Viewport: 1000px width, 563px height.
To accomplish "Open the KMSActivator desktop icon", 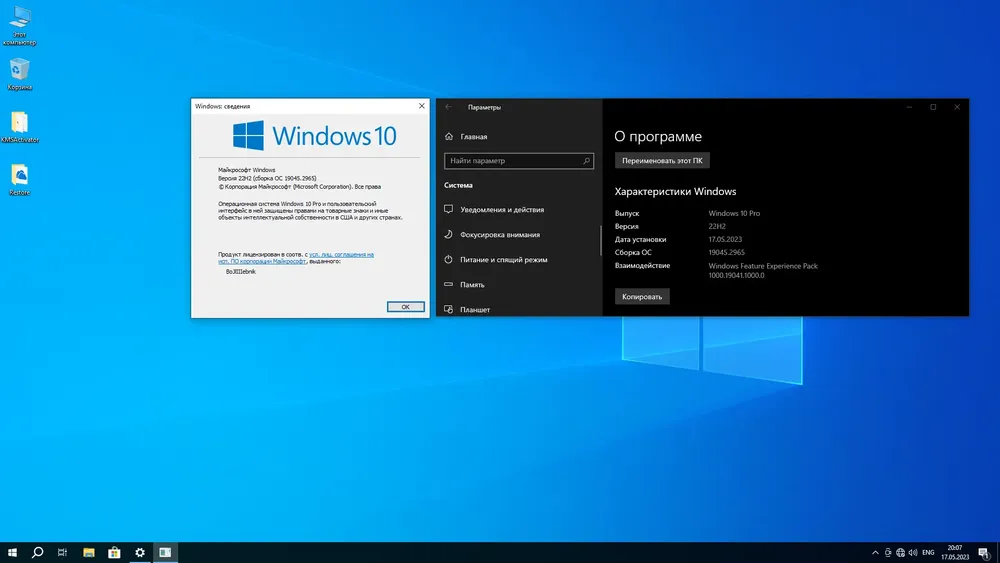I will click(x=20, y=127).
